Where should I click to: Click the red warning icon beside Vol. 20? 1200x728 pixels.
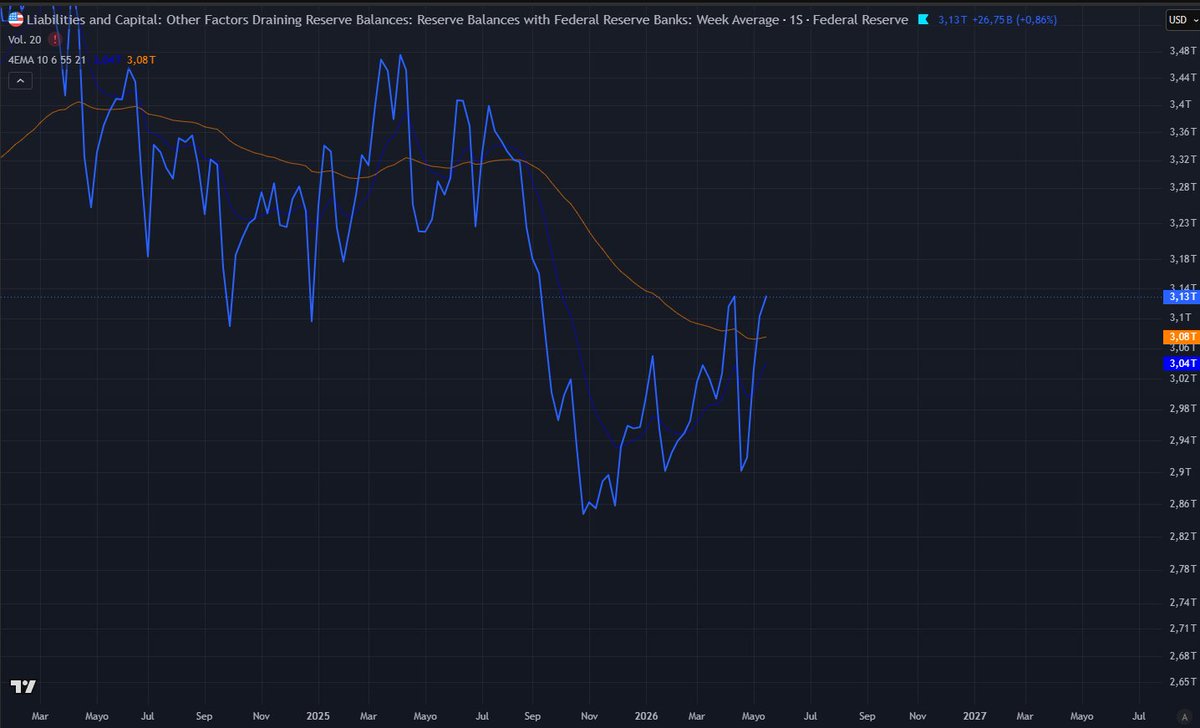[55, 40]
